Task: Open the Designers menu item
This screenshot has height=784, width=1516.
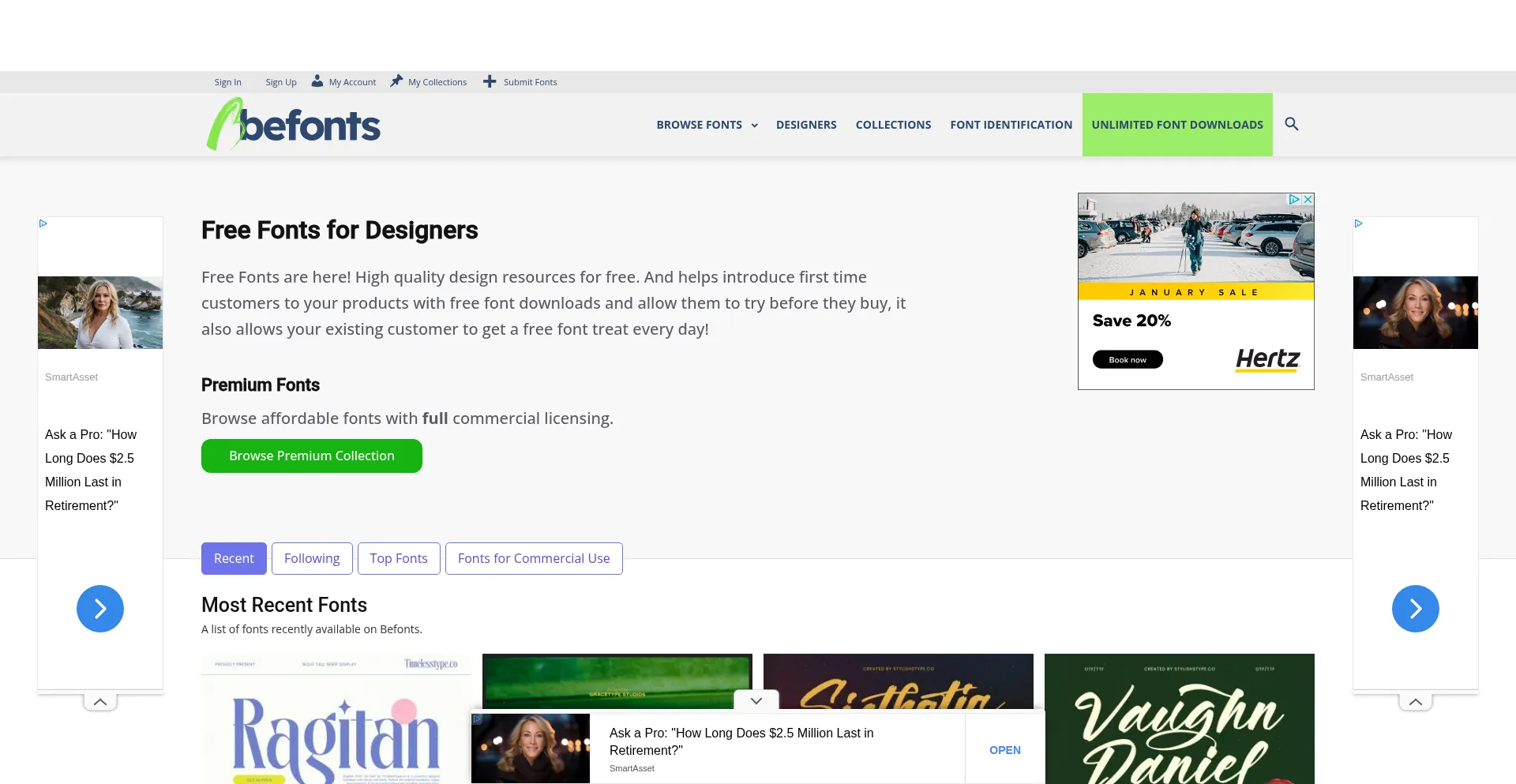Action: [806, 124]
